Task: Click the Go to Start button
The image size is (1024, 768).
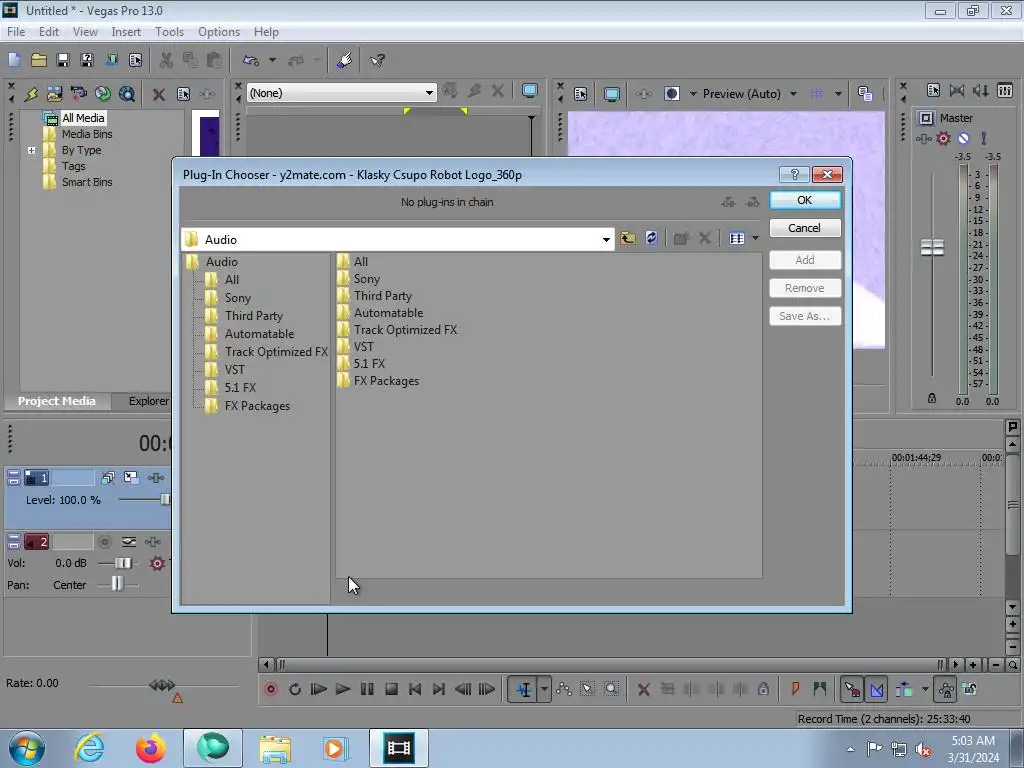Action: [x=415, y=689]
